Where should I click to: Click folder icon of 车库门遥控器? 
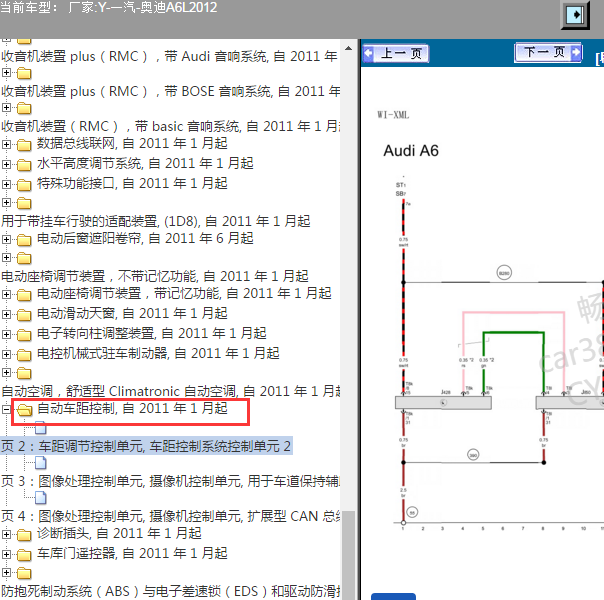click(24, 555)
